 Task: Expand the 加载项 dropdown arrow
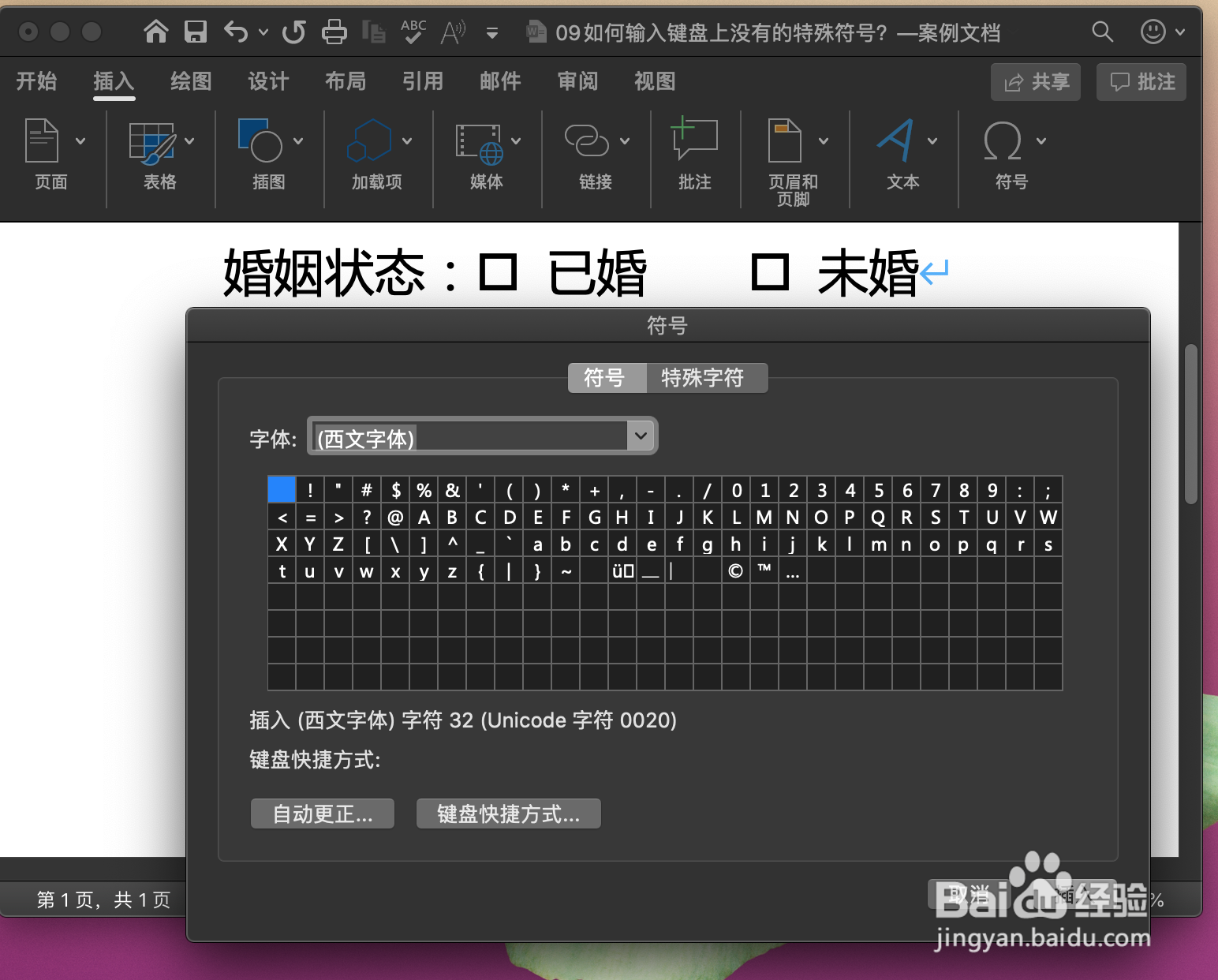coord(407,141)
